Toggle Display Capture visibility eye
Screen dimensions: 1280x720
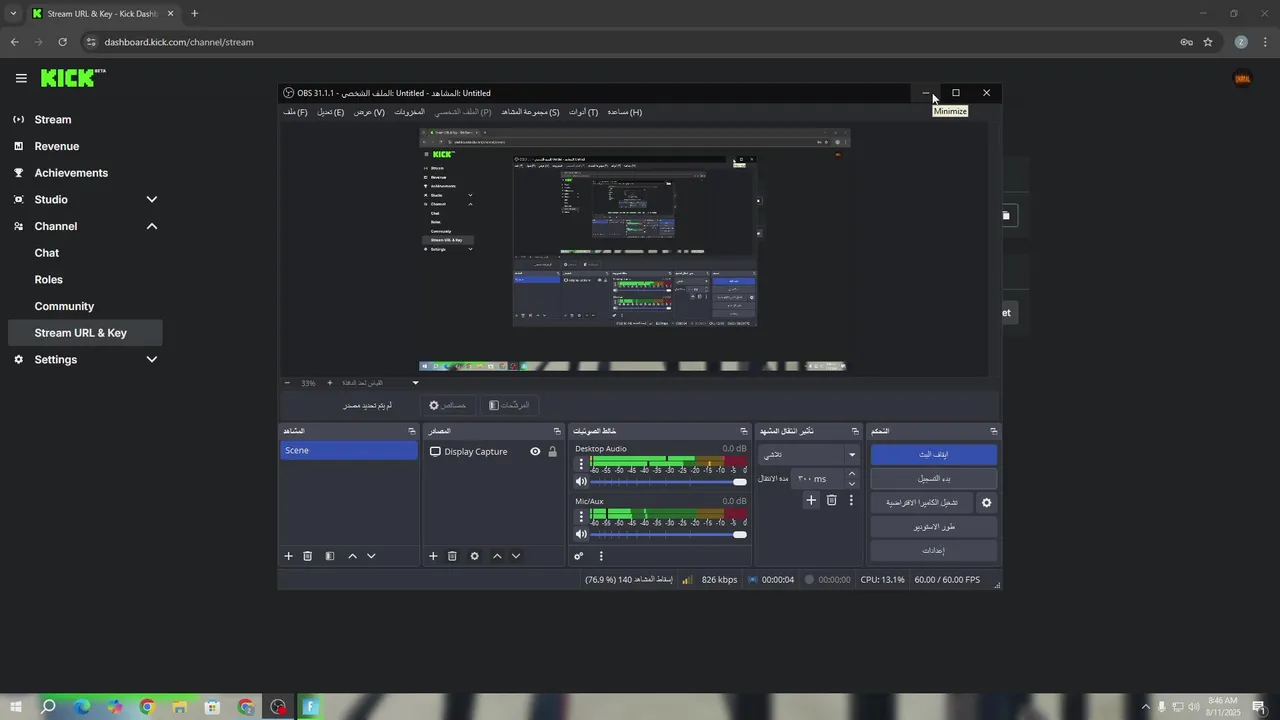pos(535,452)
